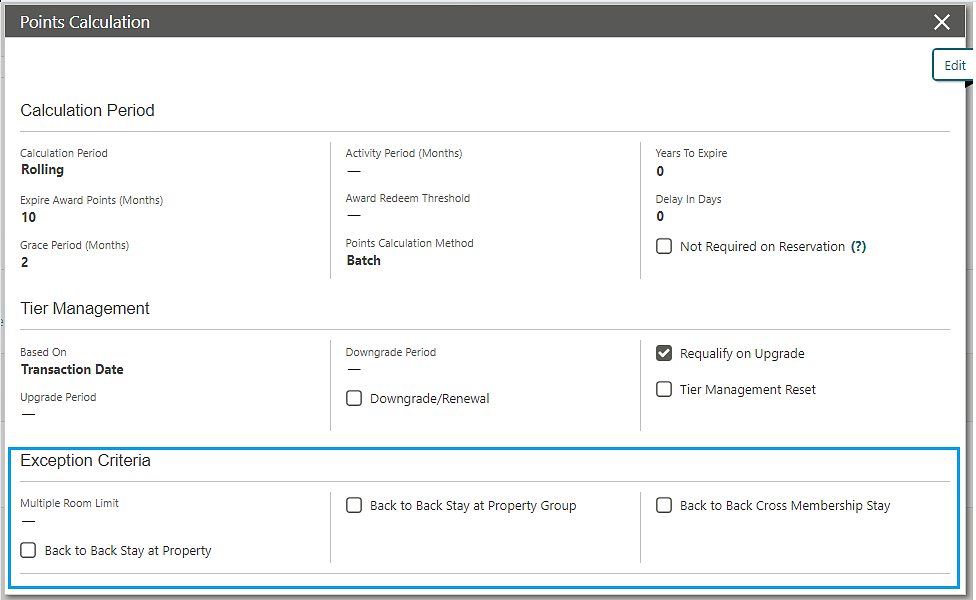Click the Calculation Period section heading

point(87,110)
